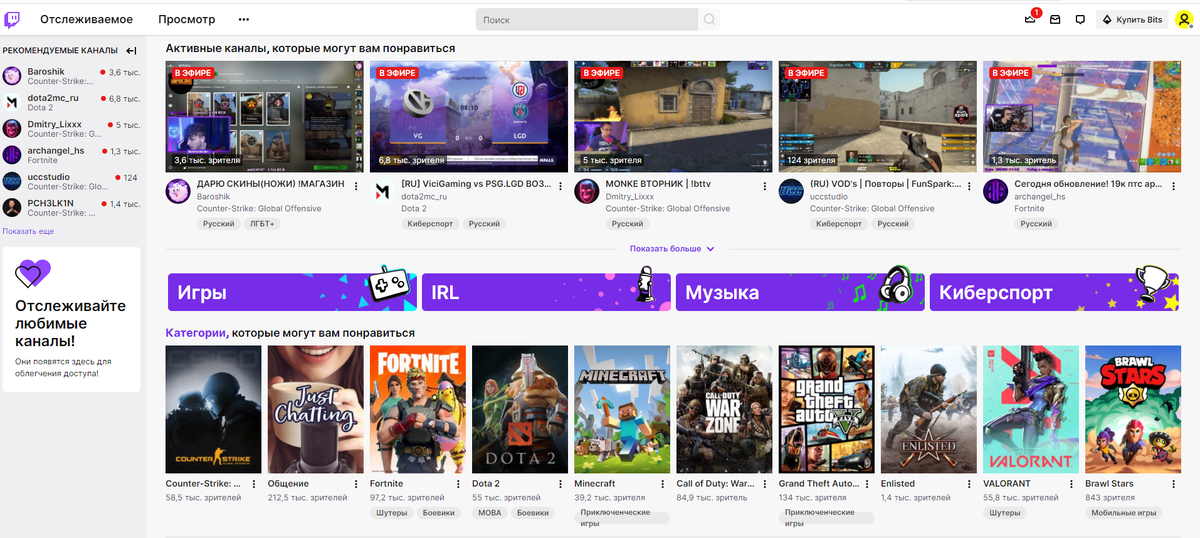This screenshot has height=538, width=1200.
Task: Show more recommended channels with Показать еще
Action: click(28, 231)
